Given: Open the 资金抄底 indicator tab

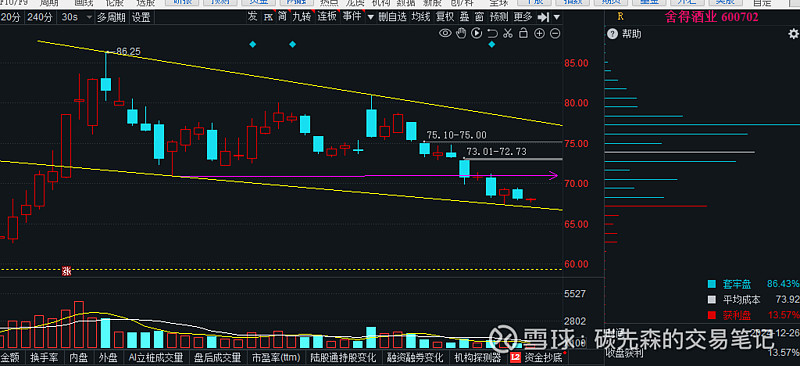Looking at the screenshot, I should (542, 357).
